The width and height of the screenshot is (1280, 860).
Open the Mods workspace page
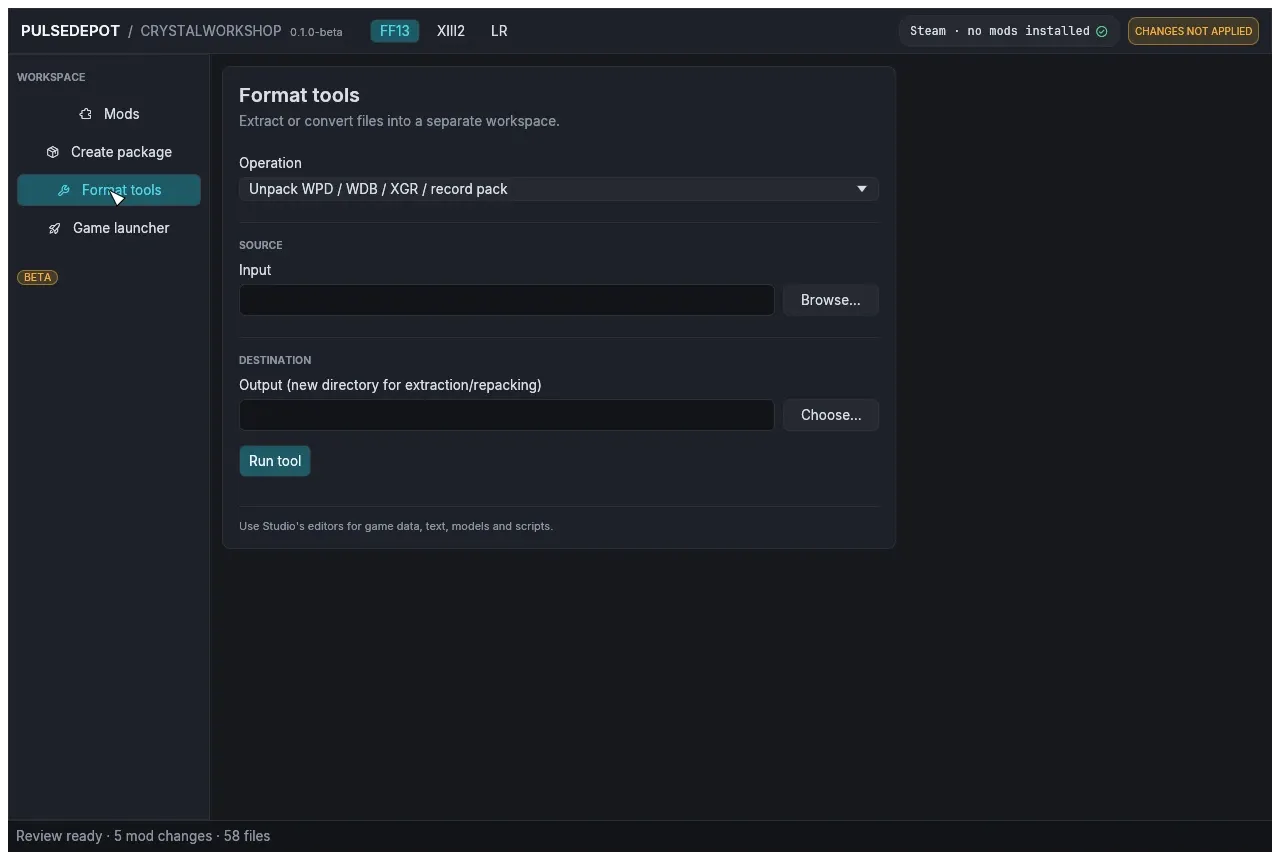[x=109, y=114]
